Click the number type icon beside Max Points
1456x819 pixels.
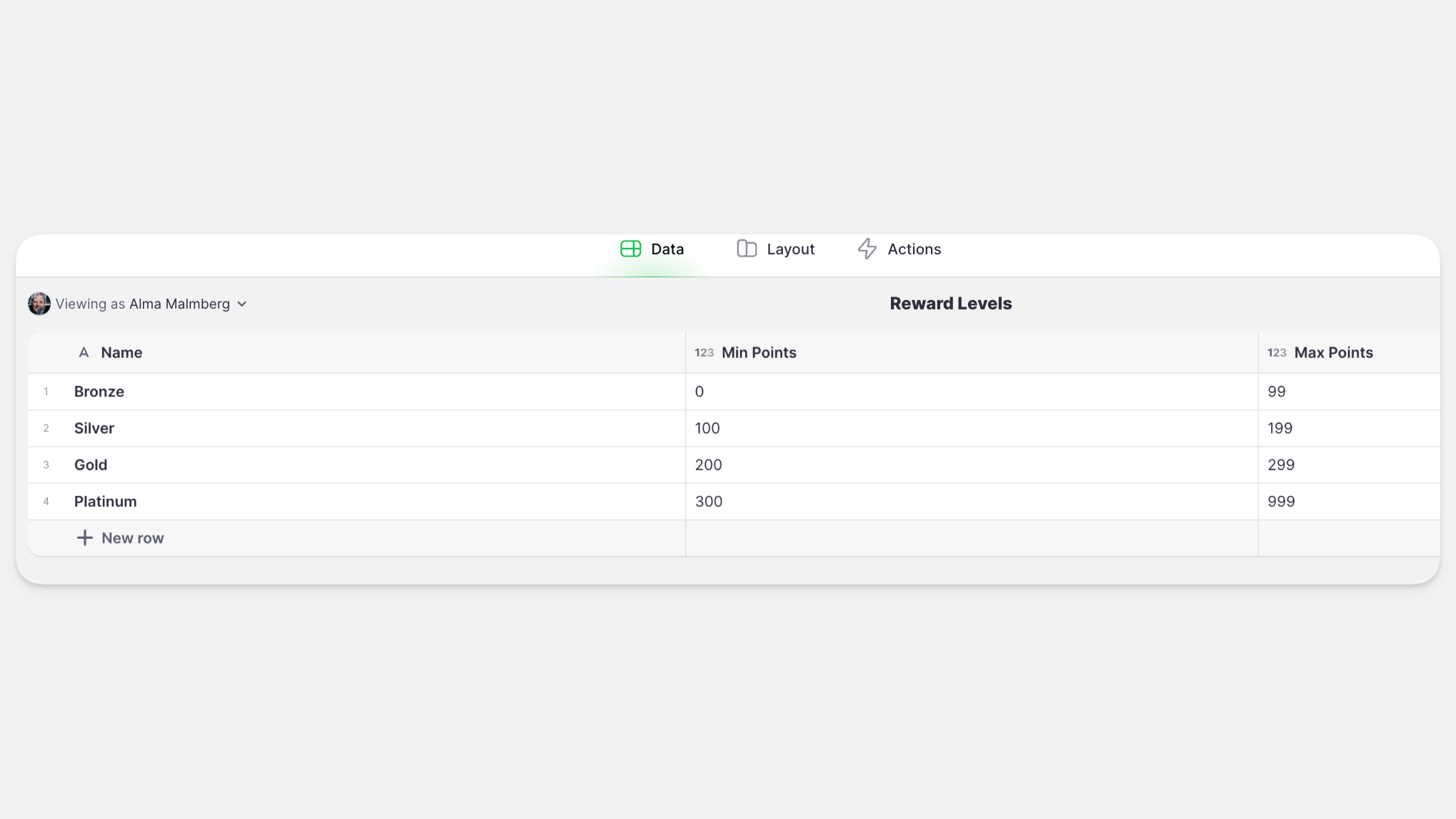coord(1276,352)
